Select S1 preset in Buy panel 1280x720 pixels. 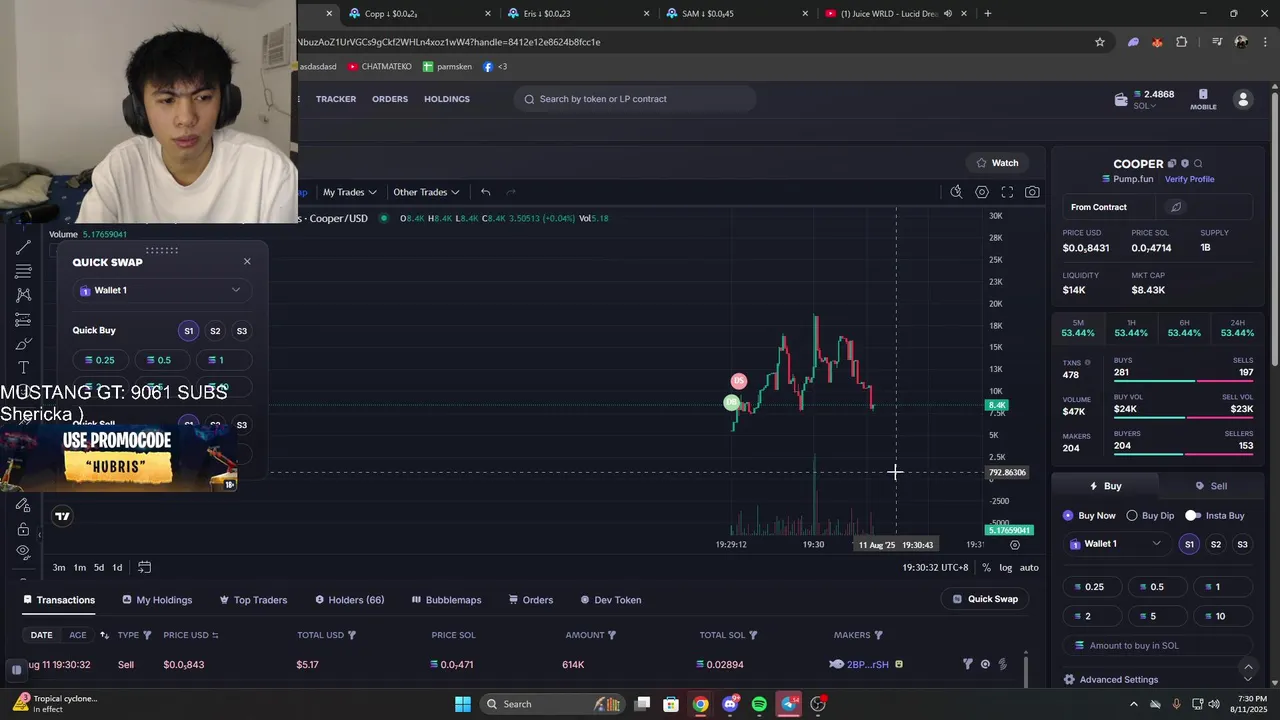[1189, 544]
